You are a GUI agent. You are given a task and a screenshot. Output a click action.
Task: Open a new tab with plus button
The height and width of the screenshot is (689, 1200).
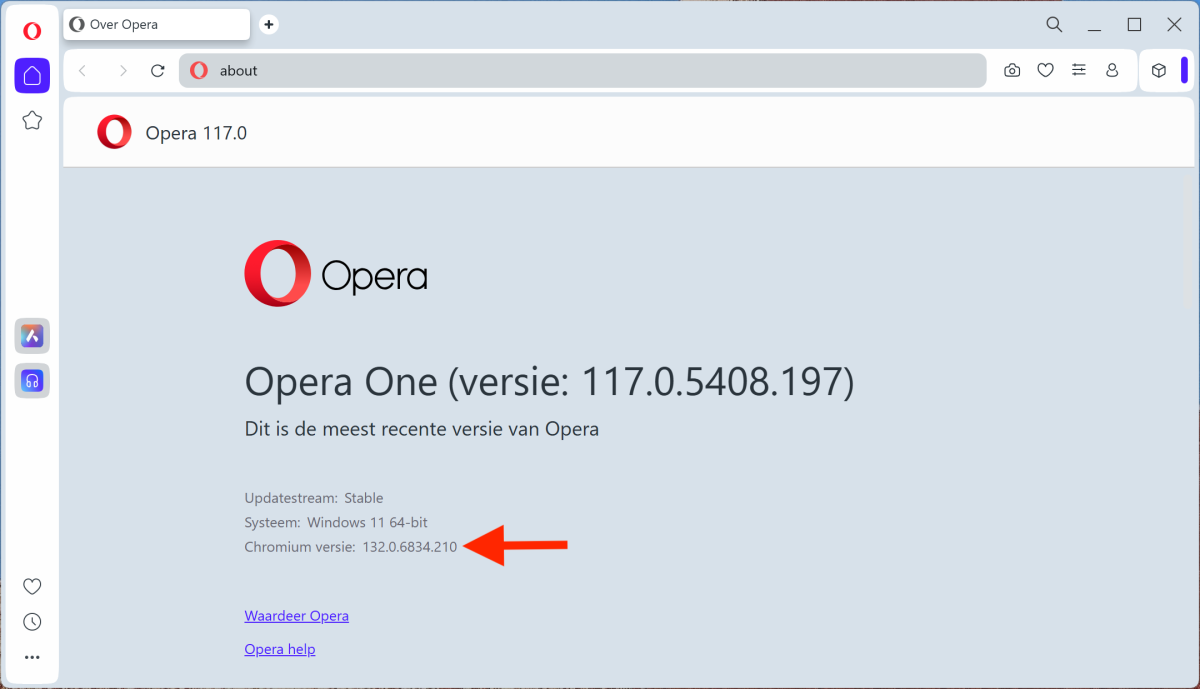(268, 25)
